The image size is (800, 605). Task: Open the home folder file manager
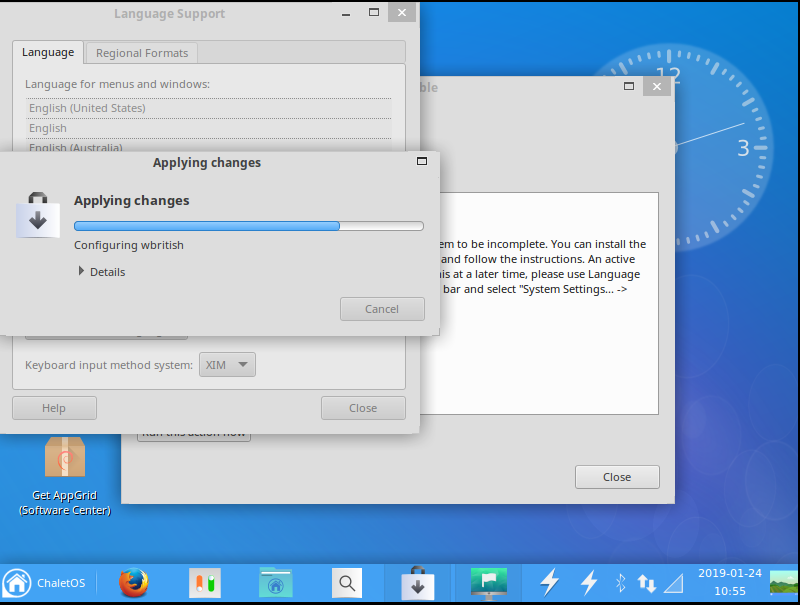click(x=275, y=583)
